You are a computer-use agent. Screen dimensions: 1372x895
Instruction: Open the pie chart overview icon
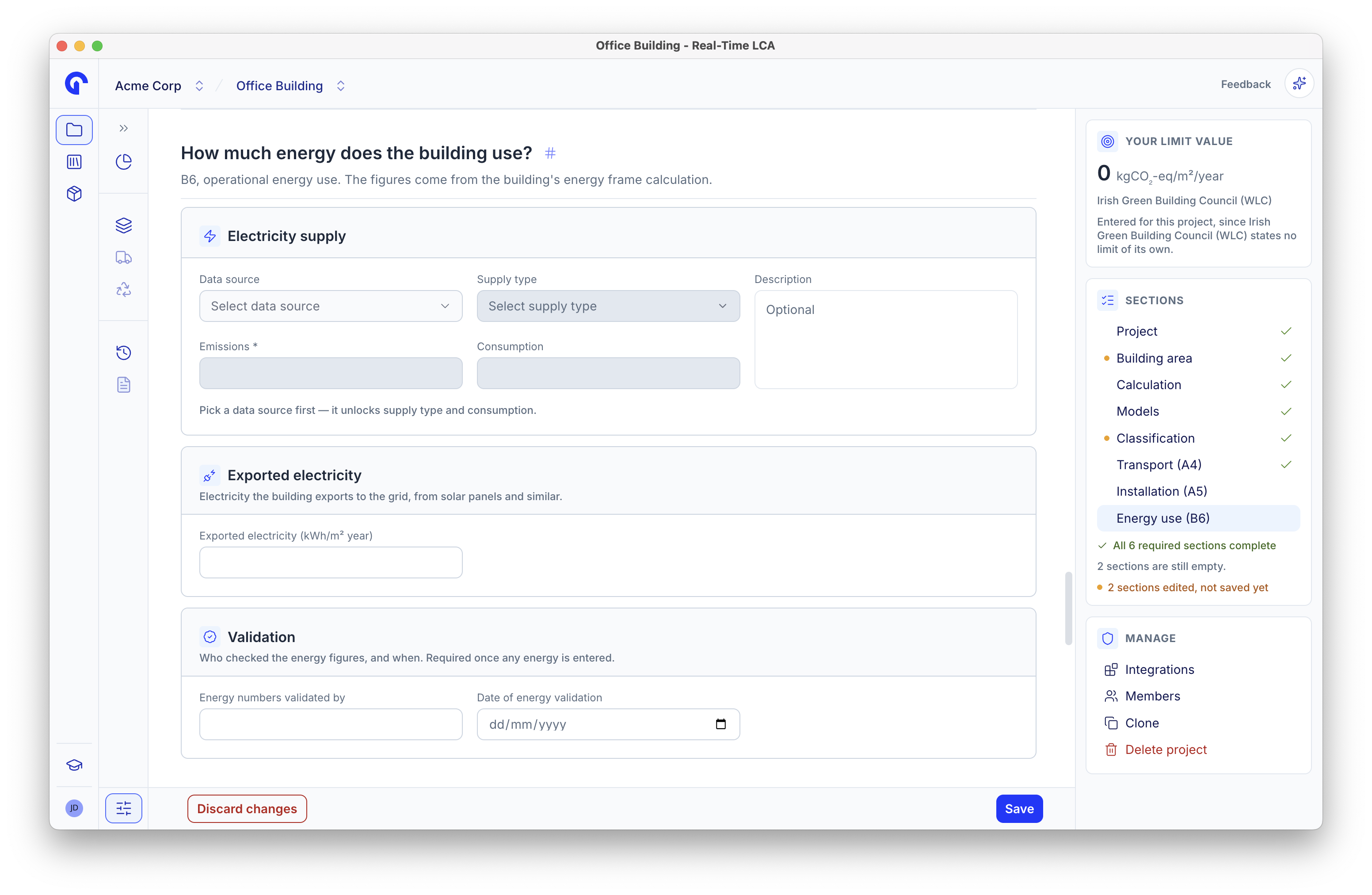tap(123, 162)
